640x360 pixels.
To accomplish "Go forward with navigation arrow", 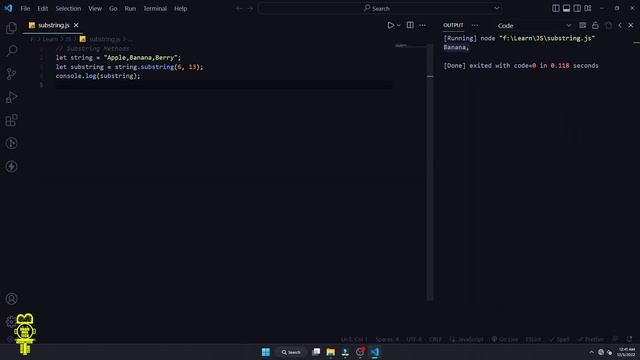I will coord(250,8).
